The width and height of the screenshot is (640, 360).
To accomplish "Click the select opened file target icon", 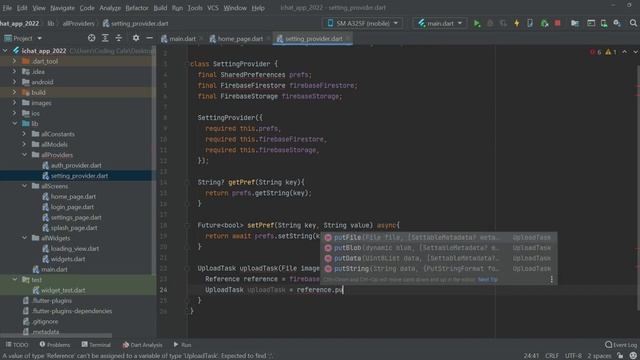I will pos(91,38).
